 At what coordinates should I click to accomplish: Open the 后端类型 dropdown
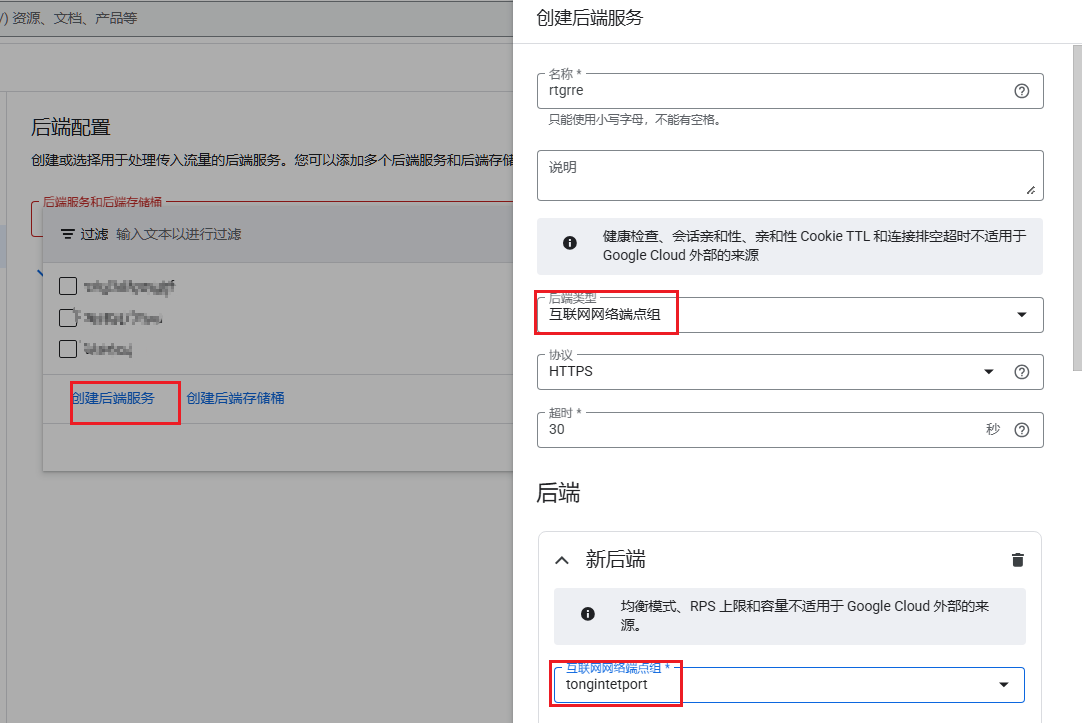tap(1021, 315)
